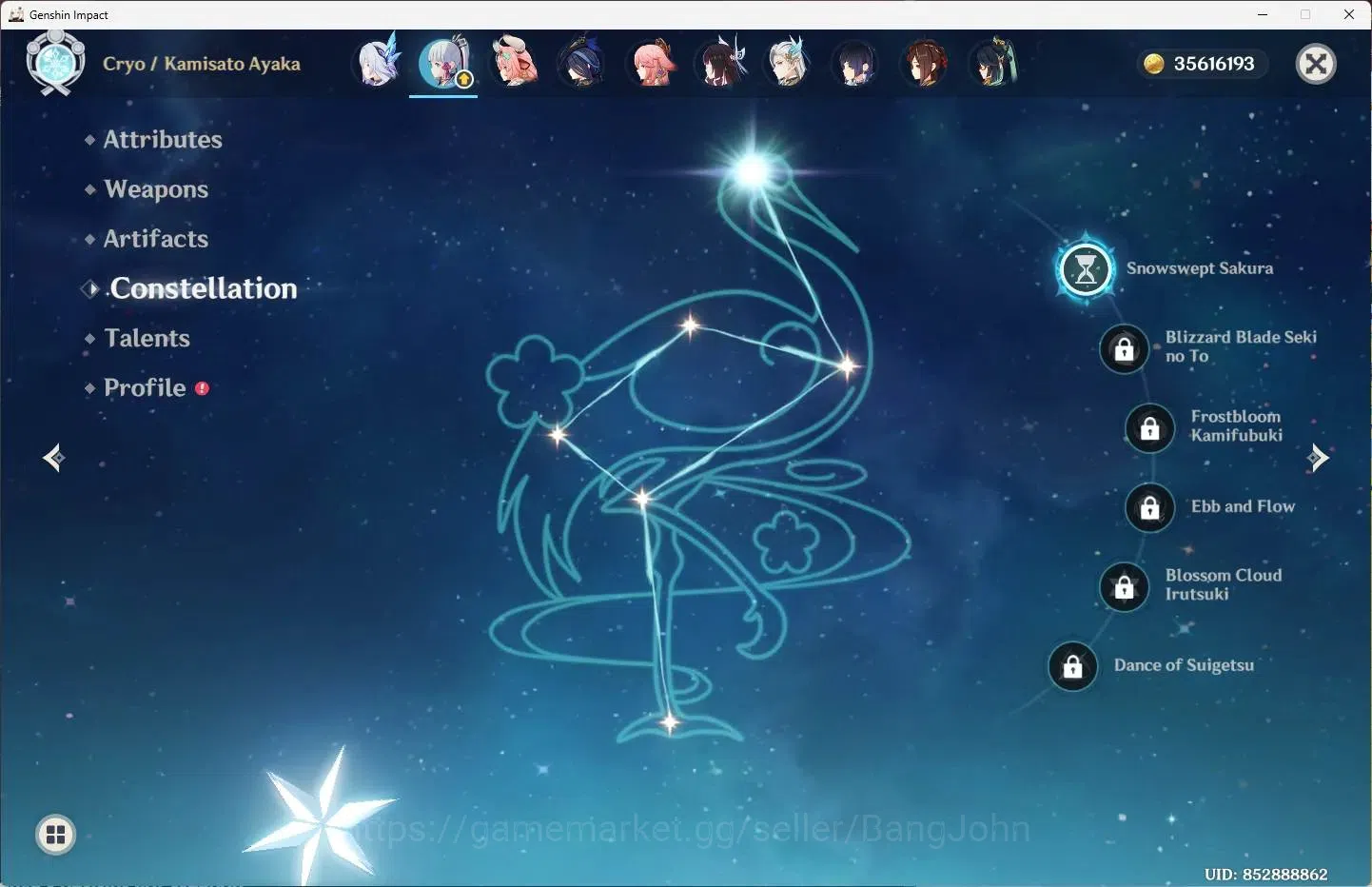Choose the dark-haired portrait with white wing headpiece
1372x887 pixels.
[x=719, y=63]
